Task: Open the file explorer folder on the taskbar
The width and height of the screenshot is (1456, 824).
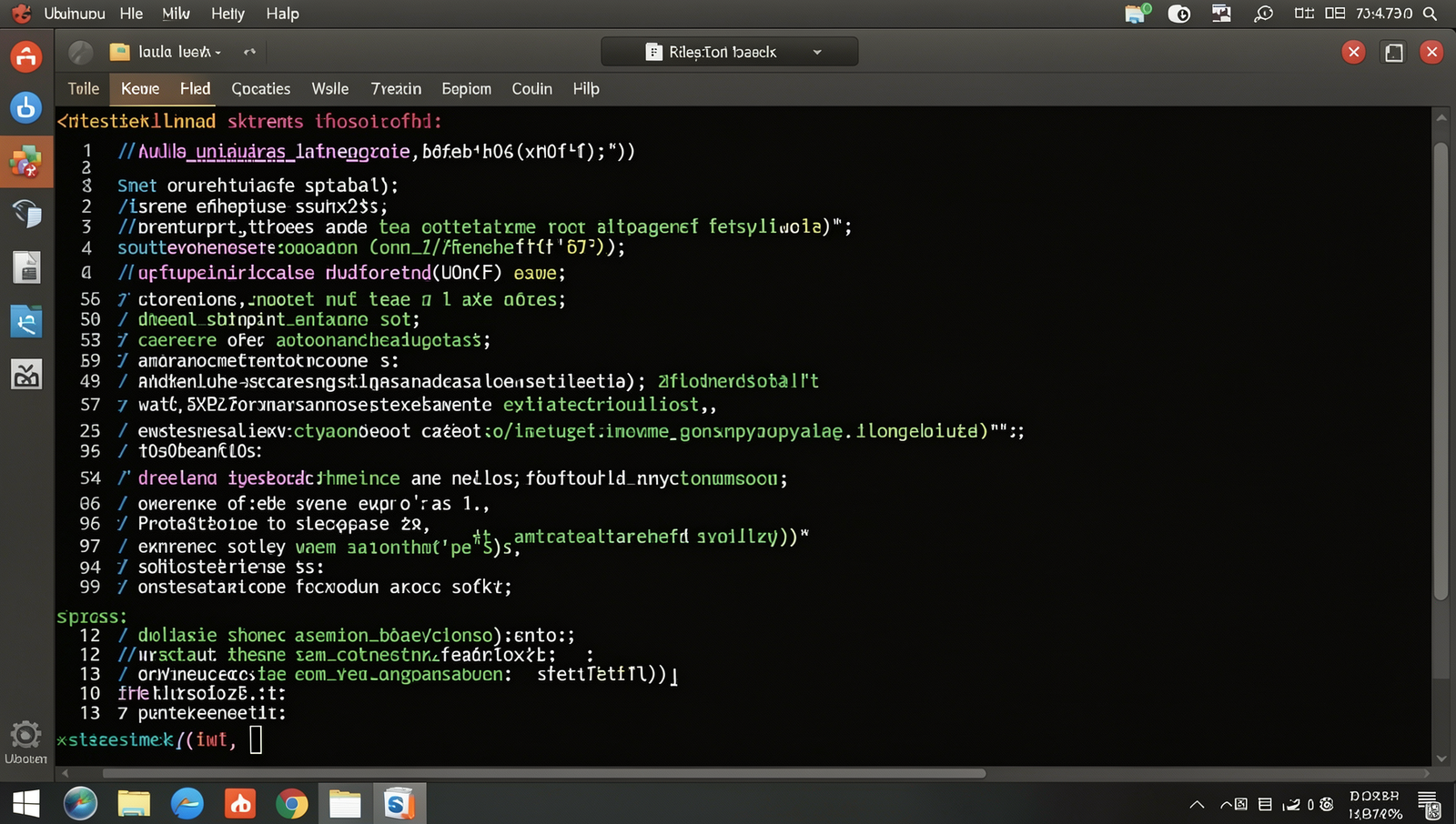Action: point(134,804)
